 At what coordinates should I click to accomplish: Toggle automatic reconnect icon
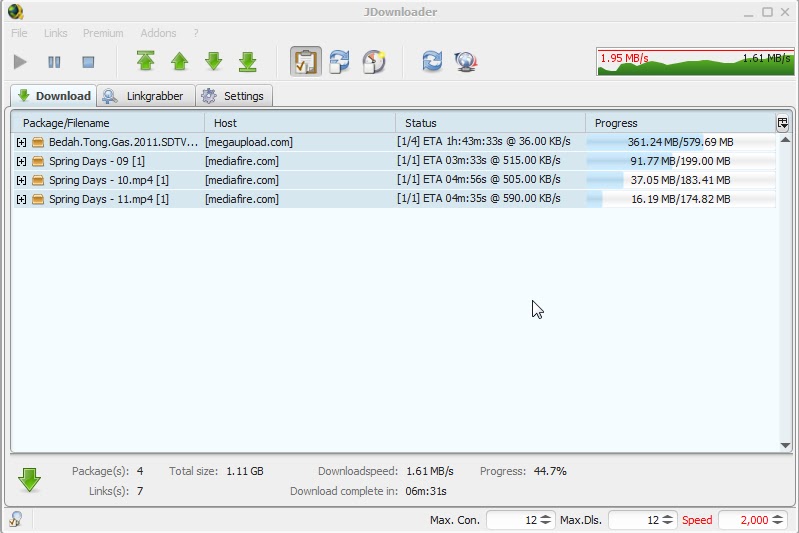(x=339, y=62)
